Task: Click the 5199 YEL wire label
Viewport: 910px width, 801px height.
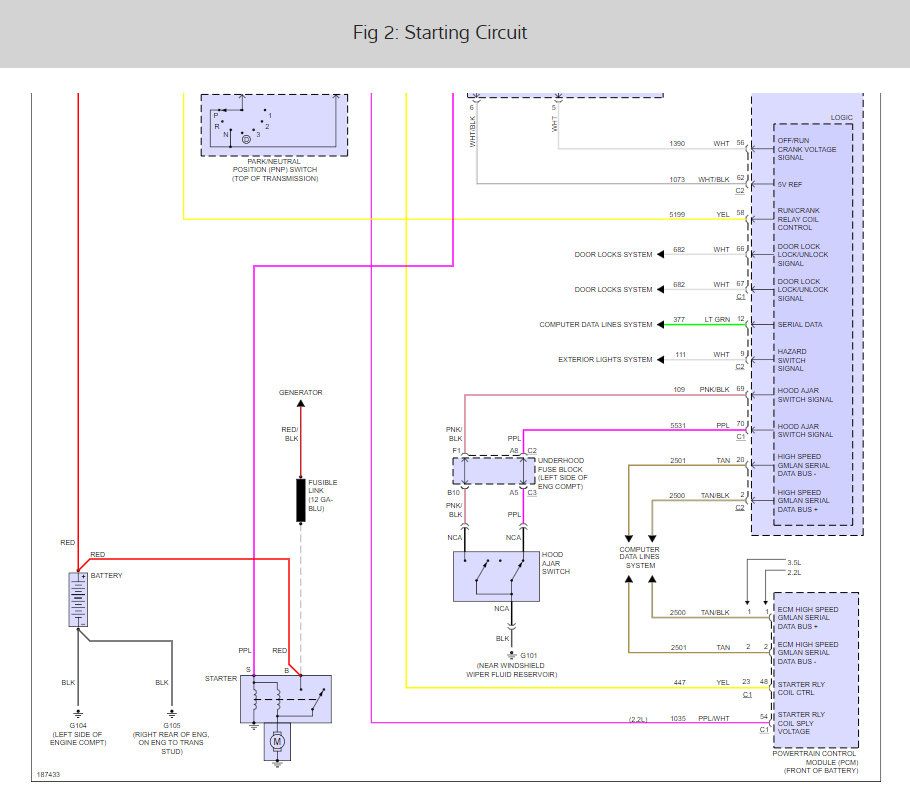Action: tap(699, 214)
